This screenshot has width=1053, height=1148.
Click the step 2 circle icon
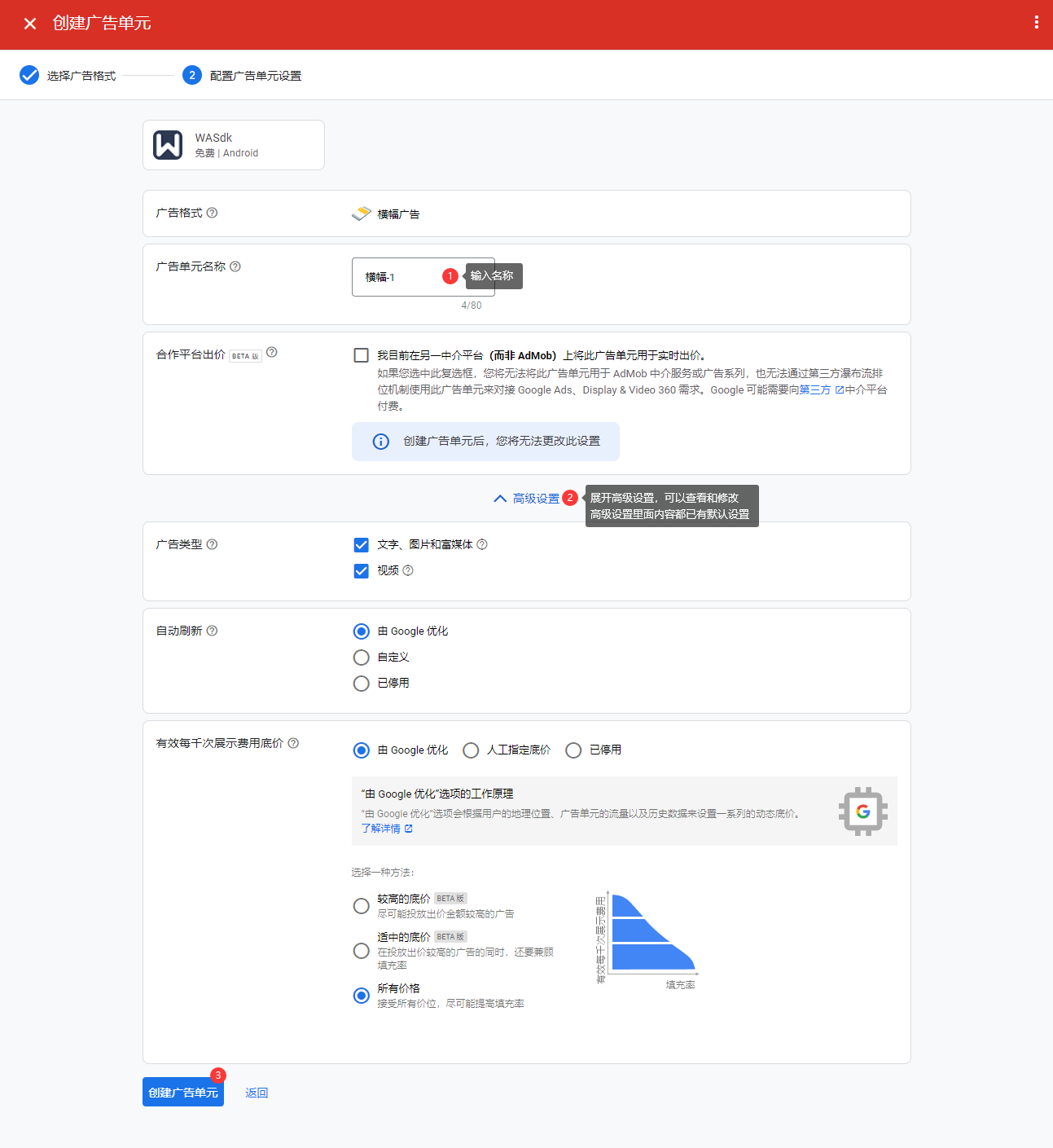click(192, 75)
